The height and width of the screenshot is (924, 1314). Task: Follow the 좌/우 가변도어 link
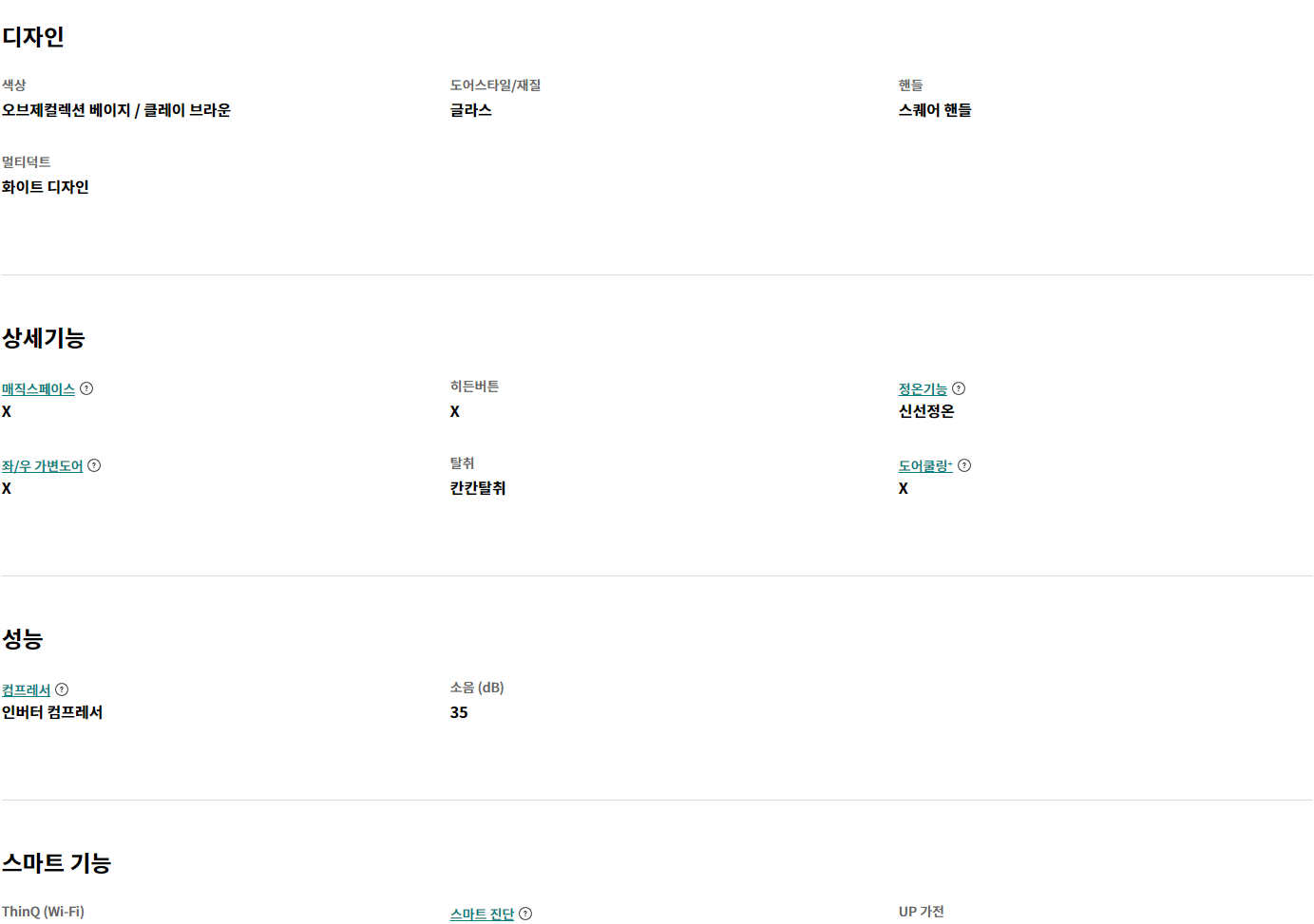[42, 466]
